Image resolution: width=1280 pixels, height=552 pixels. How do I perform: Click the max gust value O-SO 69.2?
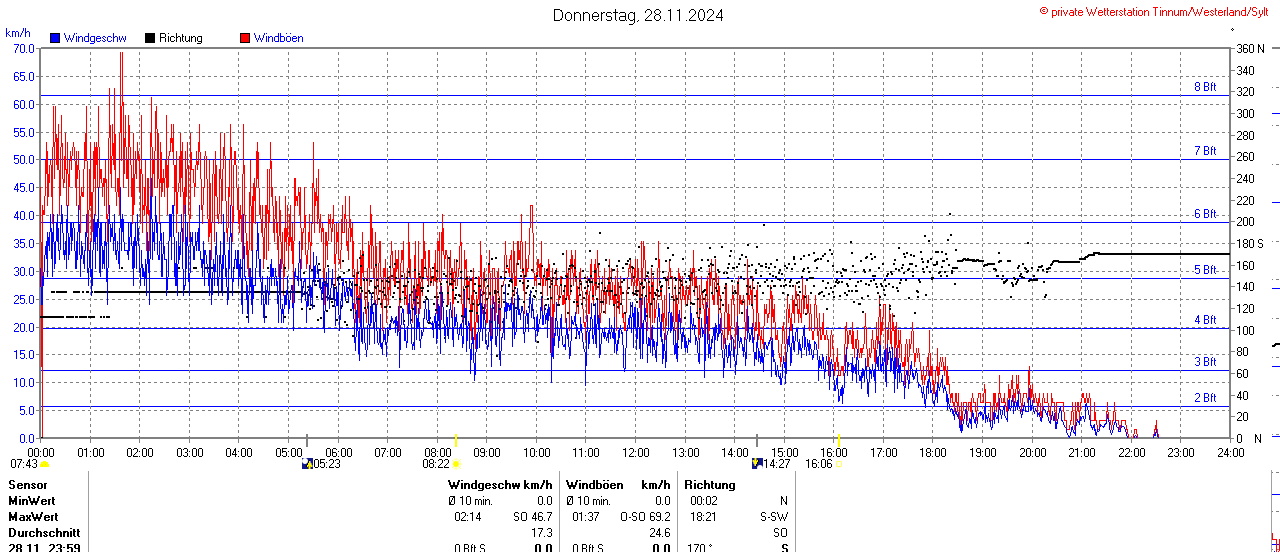pyautogui.click(x=645, y=517)
